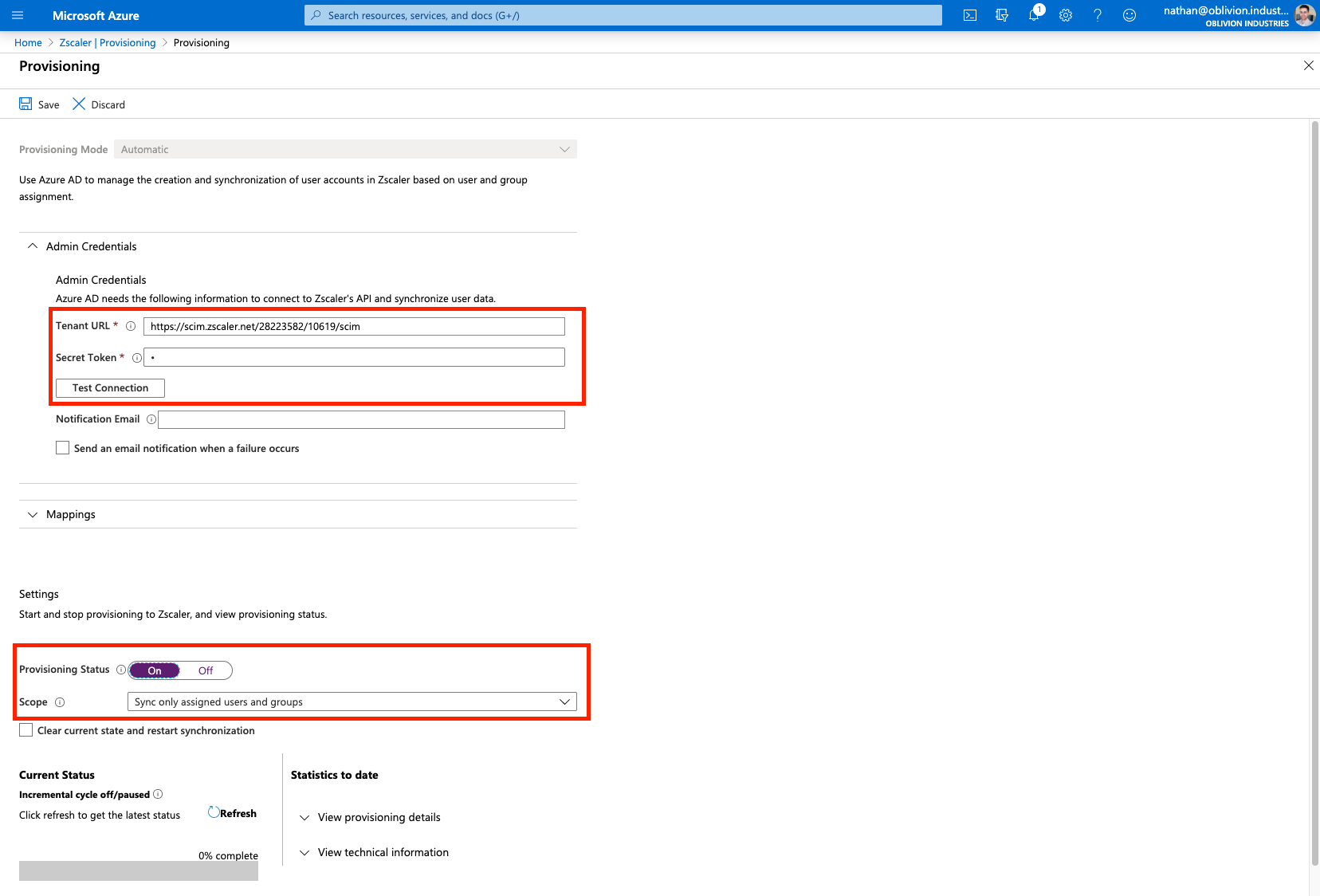
Task: Expand View provisioning details
Action: (379, 817)
